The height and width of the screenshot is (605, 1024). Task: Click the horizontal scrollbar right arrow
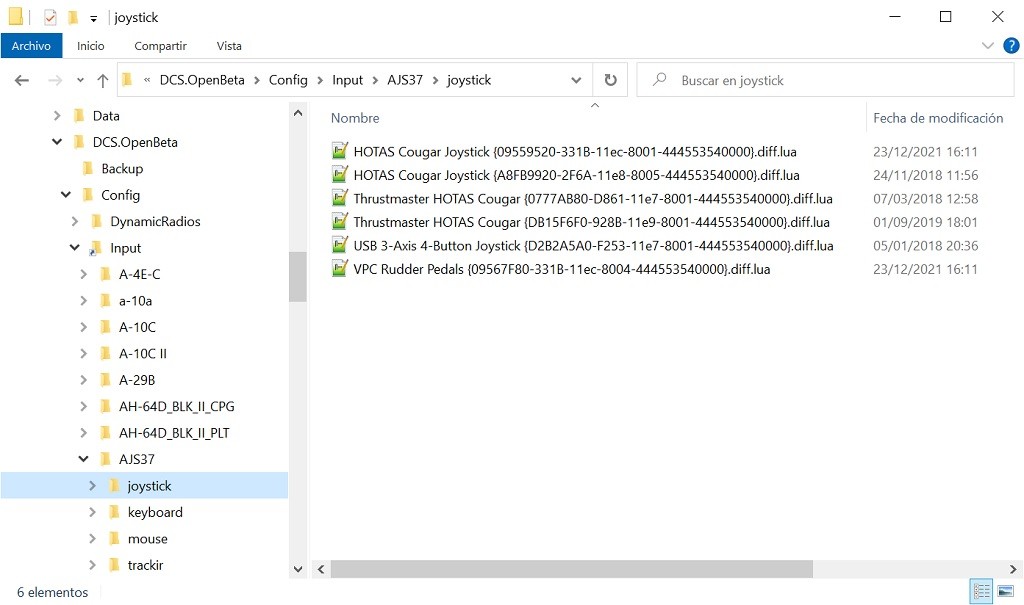1013,569
